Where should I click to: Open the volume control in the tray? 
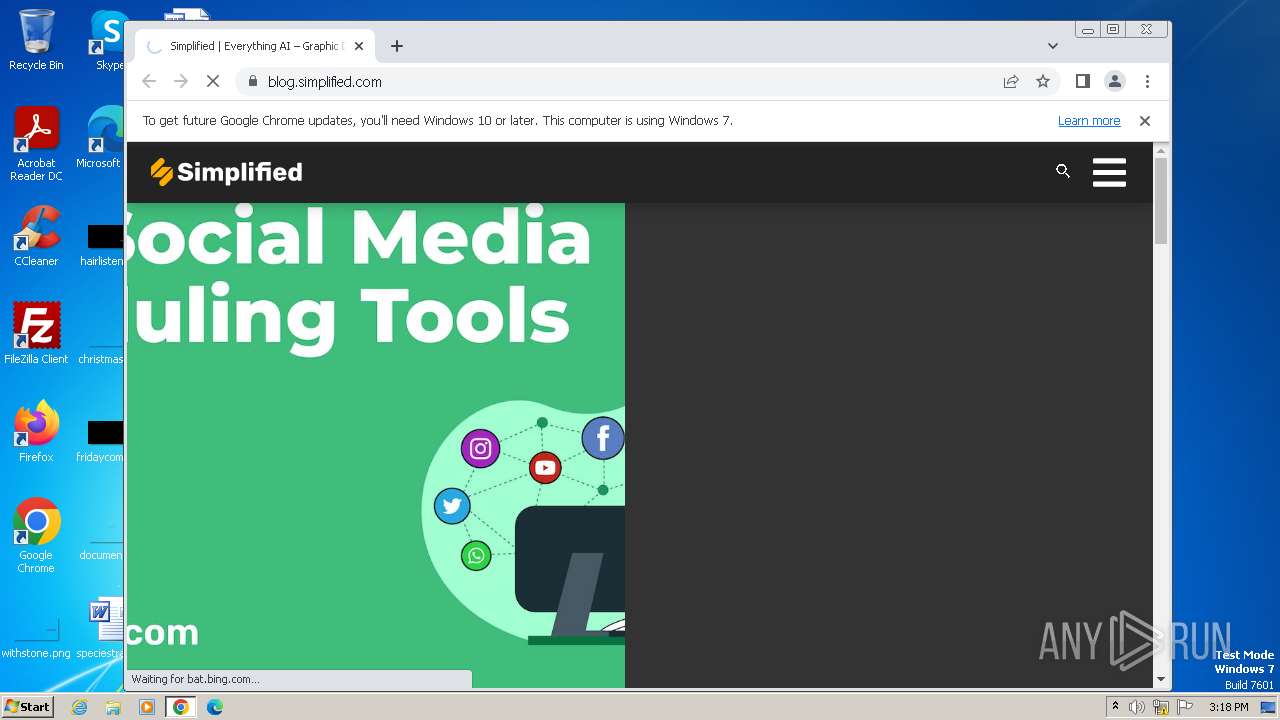point(1137,707)
